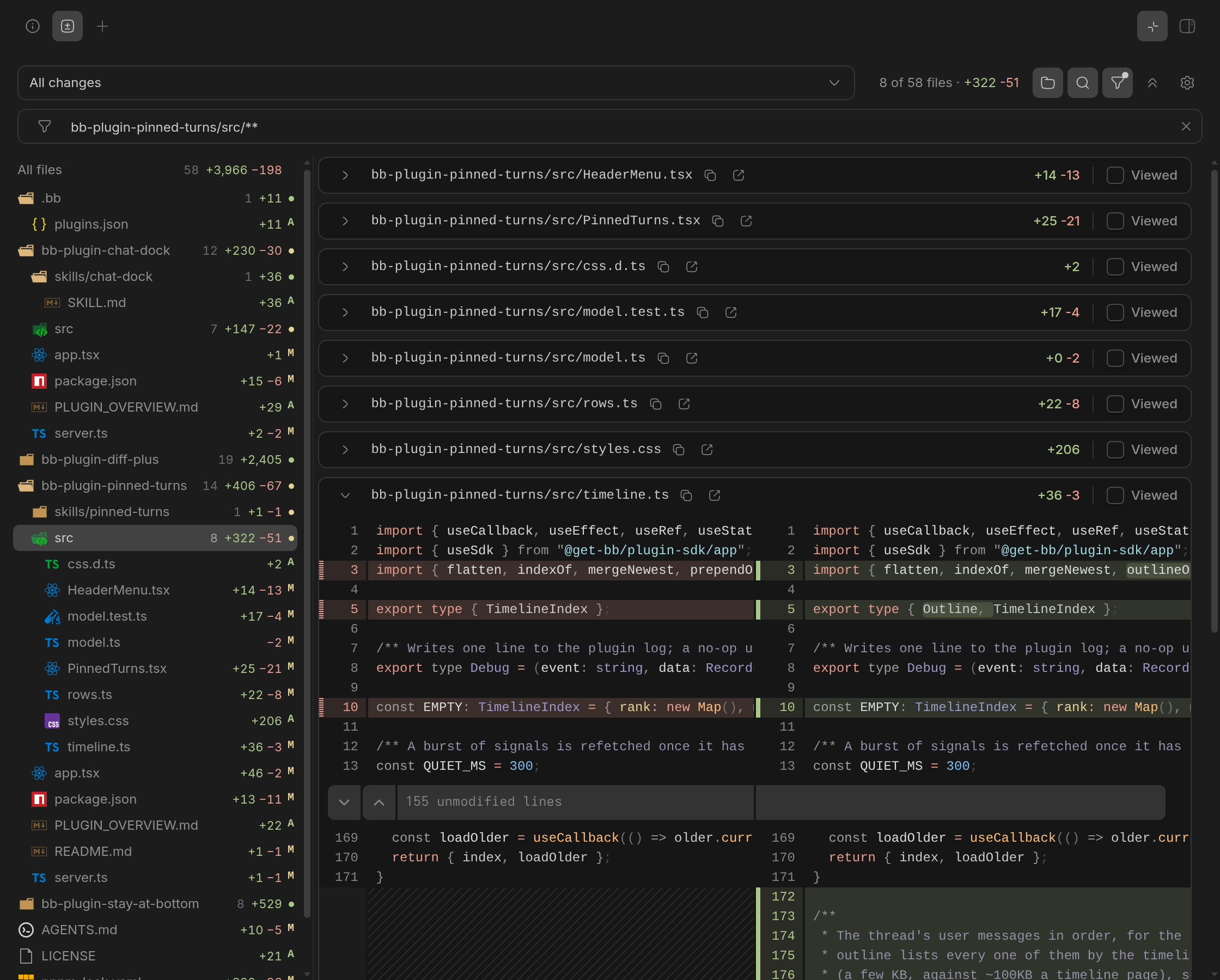The height and width of the screenshot is (980, 1220).
Task: Mark model.test.ts as Viewed
Action: coord(1115,313)
